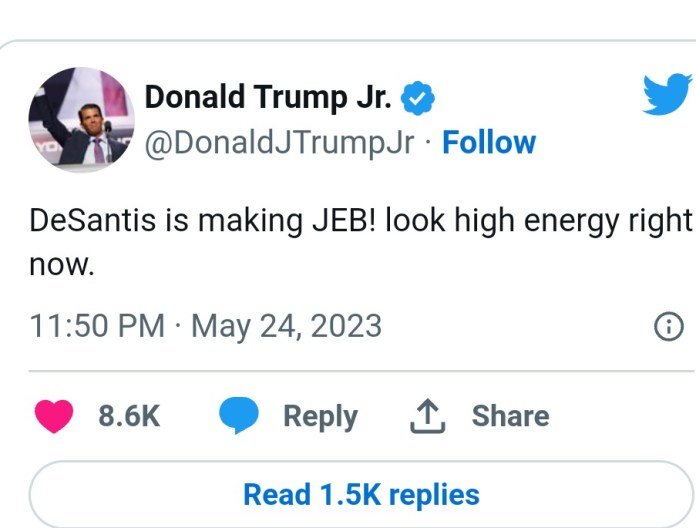Click the Share text label
Viewport: 696px width, 528px height.
(x=510, y=416)
